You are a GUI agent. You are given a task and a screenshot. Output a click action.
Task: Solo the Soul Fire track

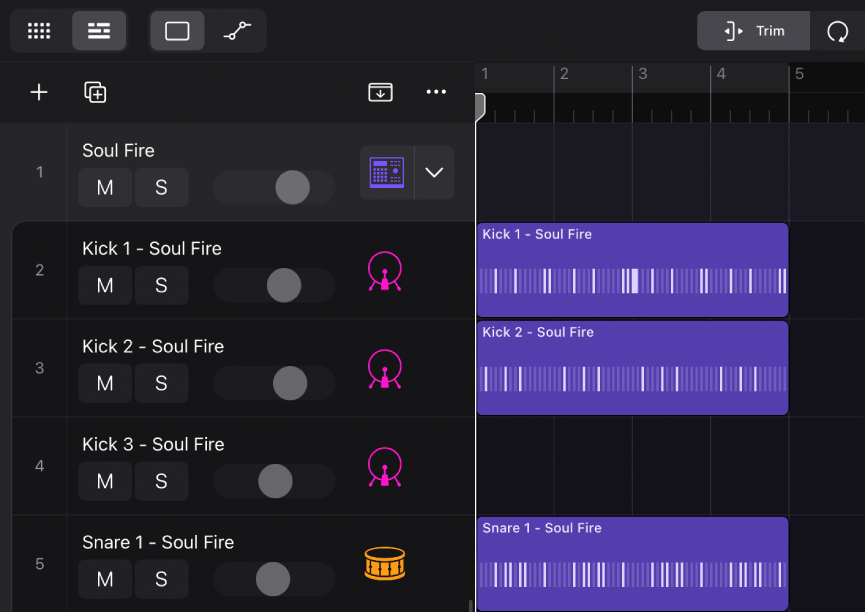click(161, 187)
